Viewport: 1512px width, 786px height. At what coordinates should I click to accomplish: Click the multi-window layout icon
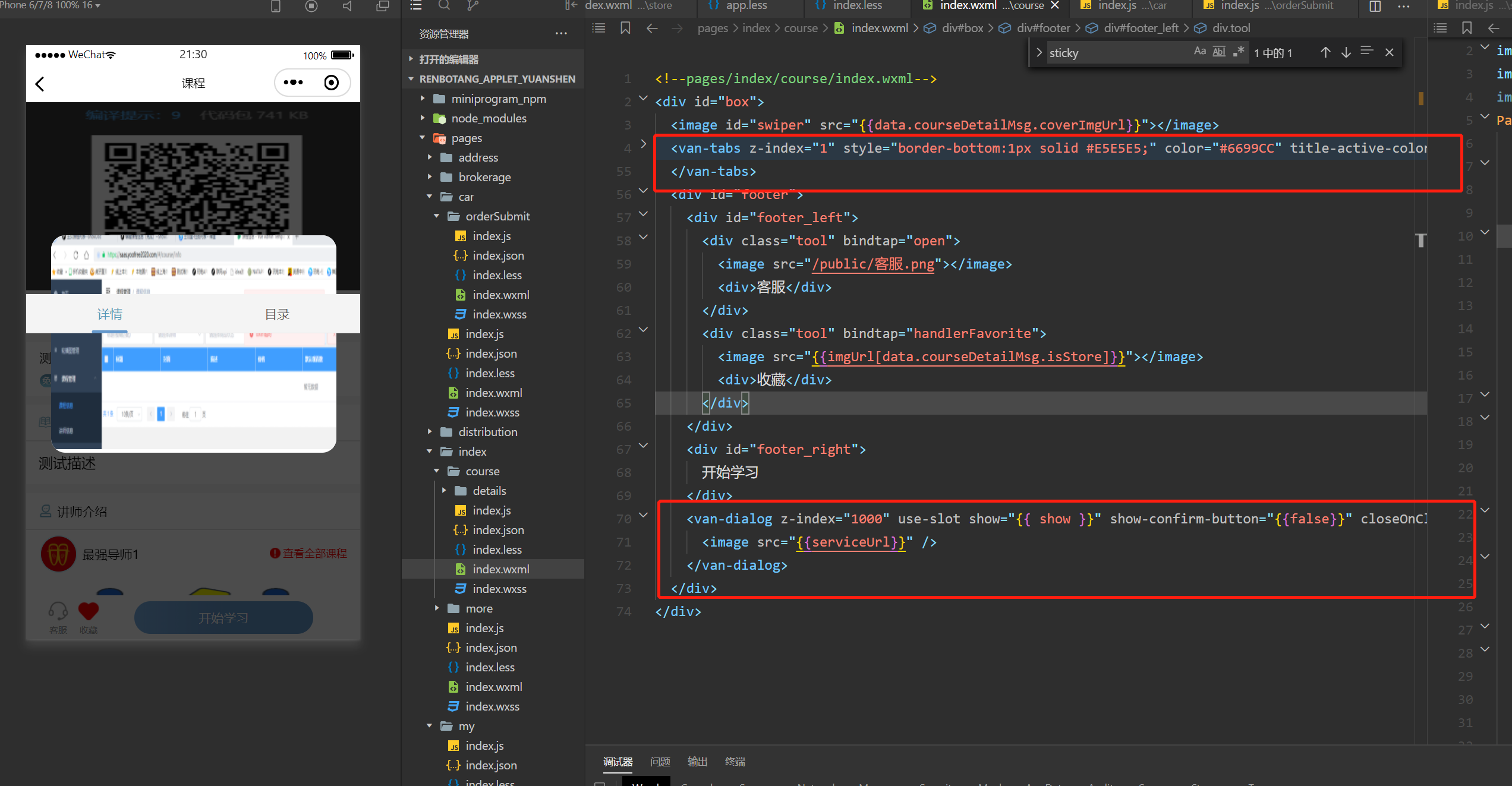(x=382, y=6)
